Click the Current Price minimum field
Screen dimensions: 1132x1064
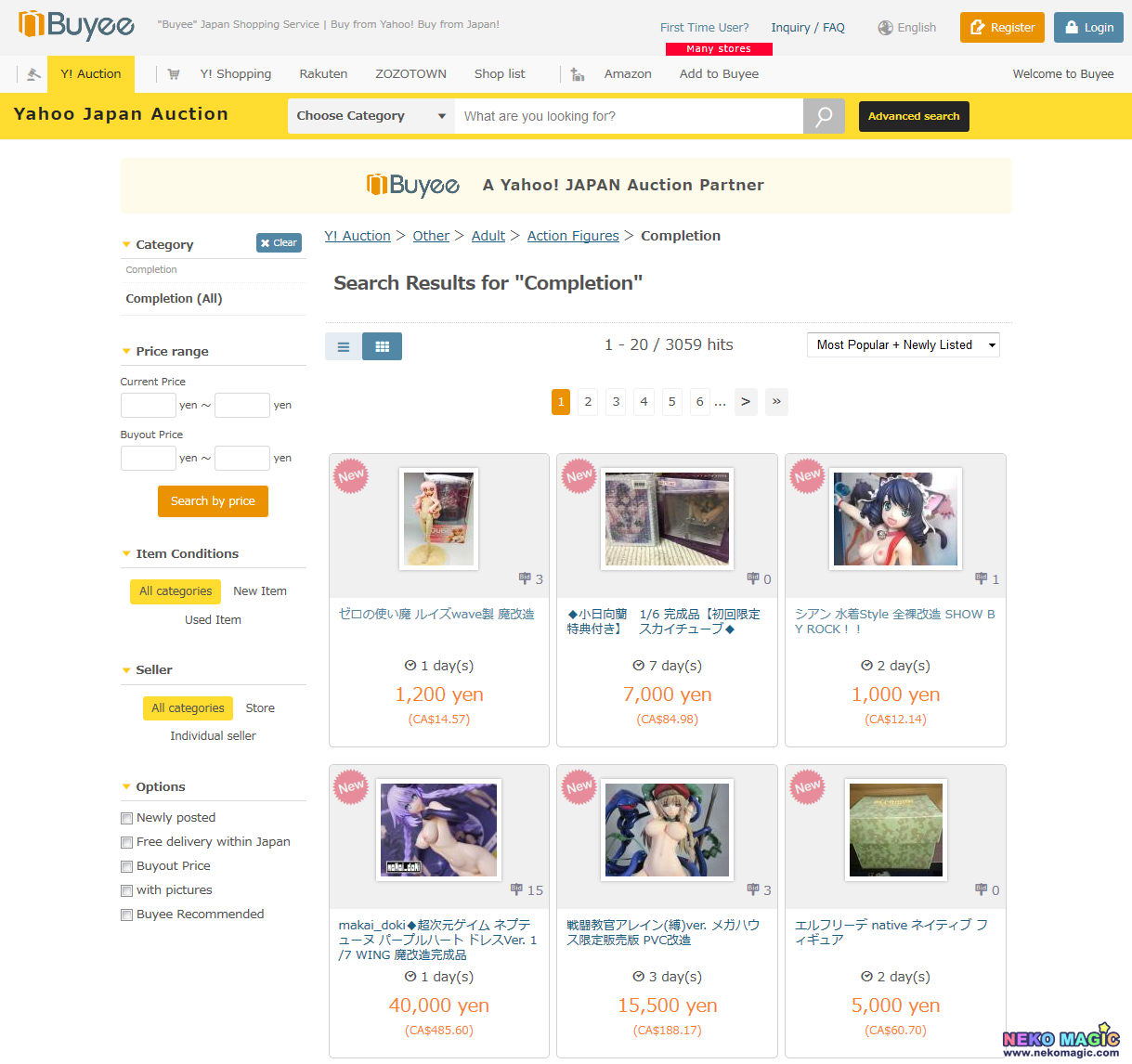149,406
